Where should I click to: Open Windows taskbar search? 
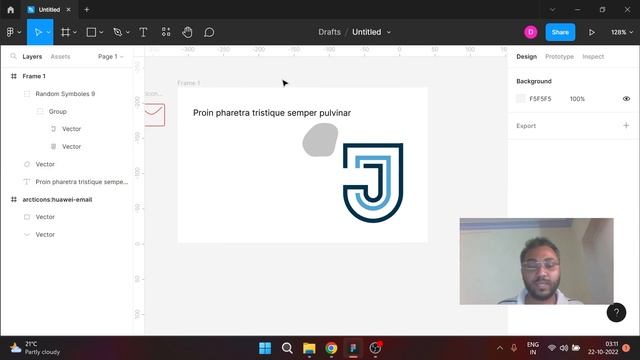pos(287,348)
